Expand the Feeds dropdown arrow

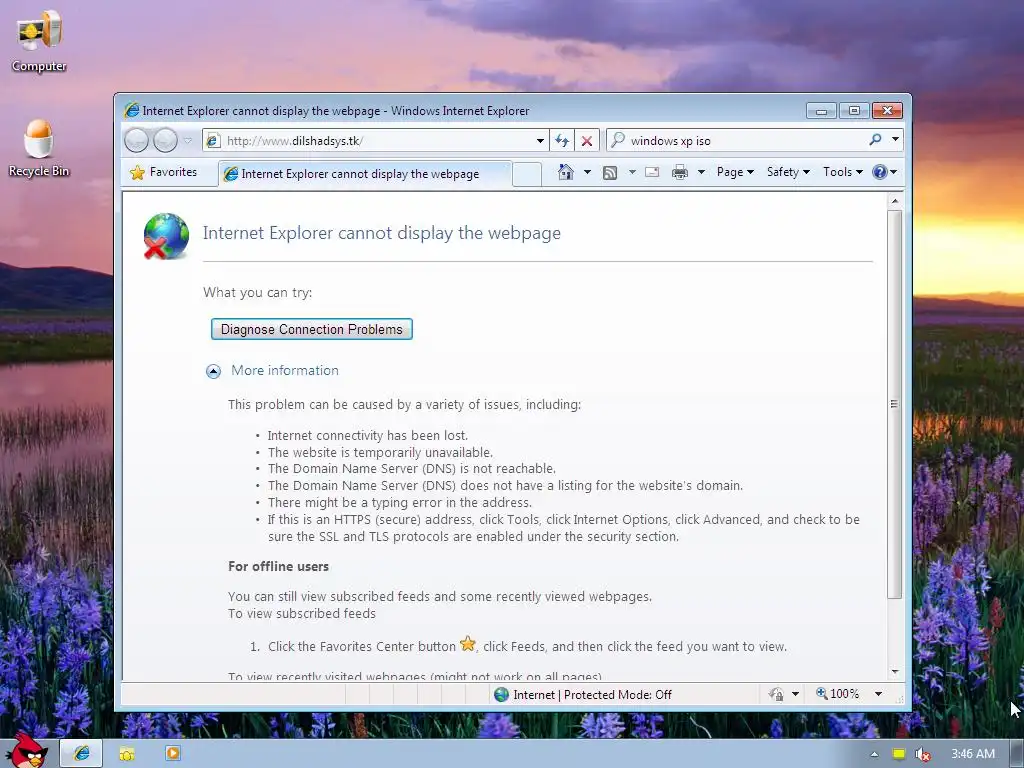point(632,172)
